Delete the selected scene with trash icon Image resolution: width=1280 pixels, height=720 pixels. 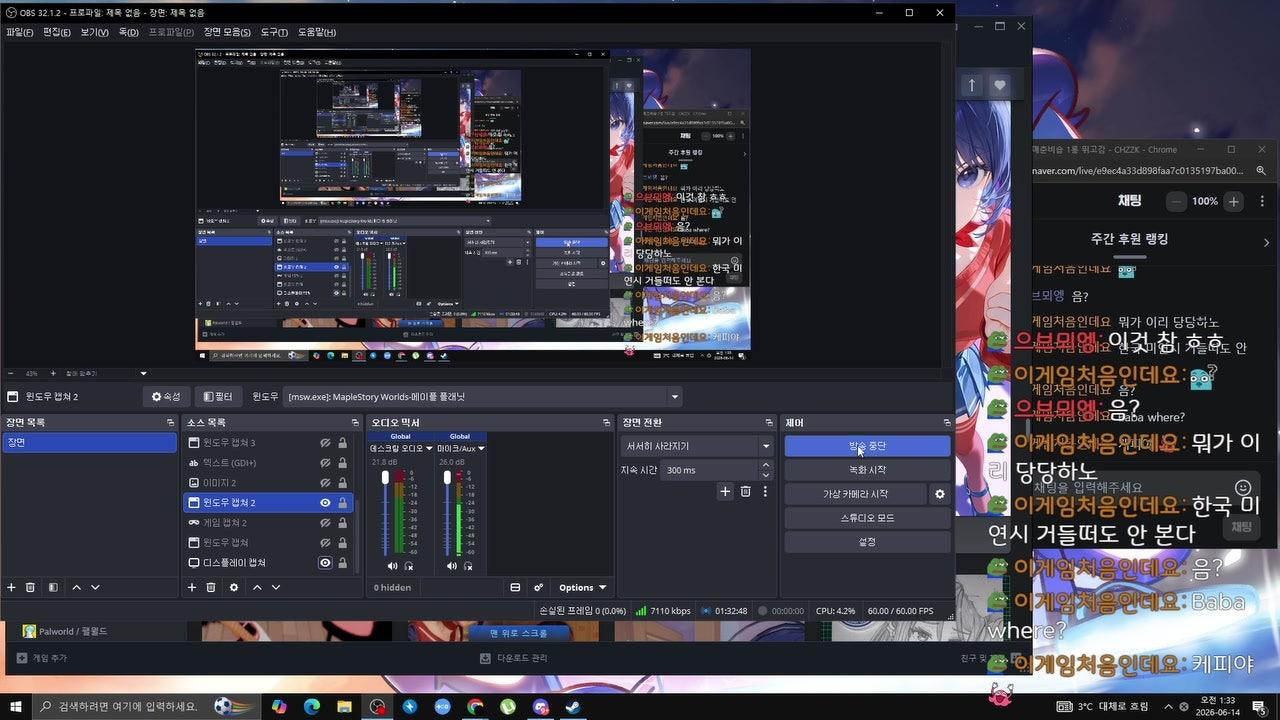pos(31,587)
